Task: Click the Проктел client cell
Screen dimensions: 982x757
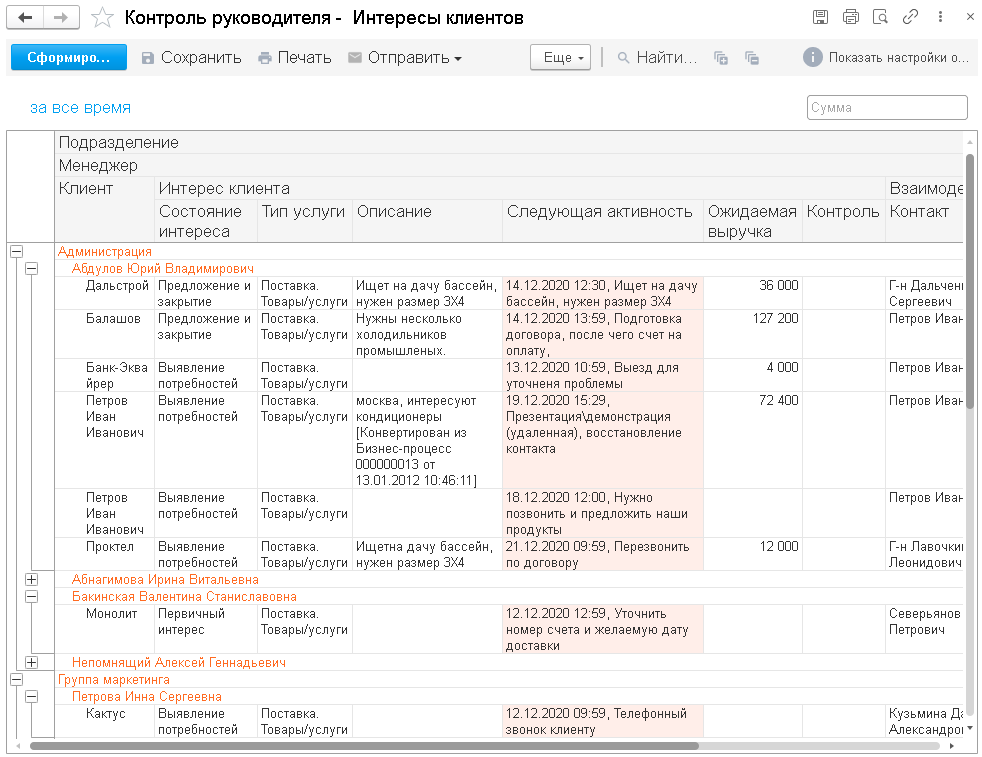Action: pos(105,554)
